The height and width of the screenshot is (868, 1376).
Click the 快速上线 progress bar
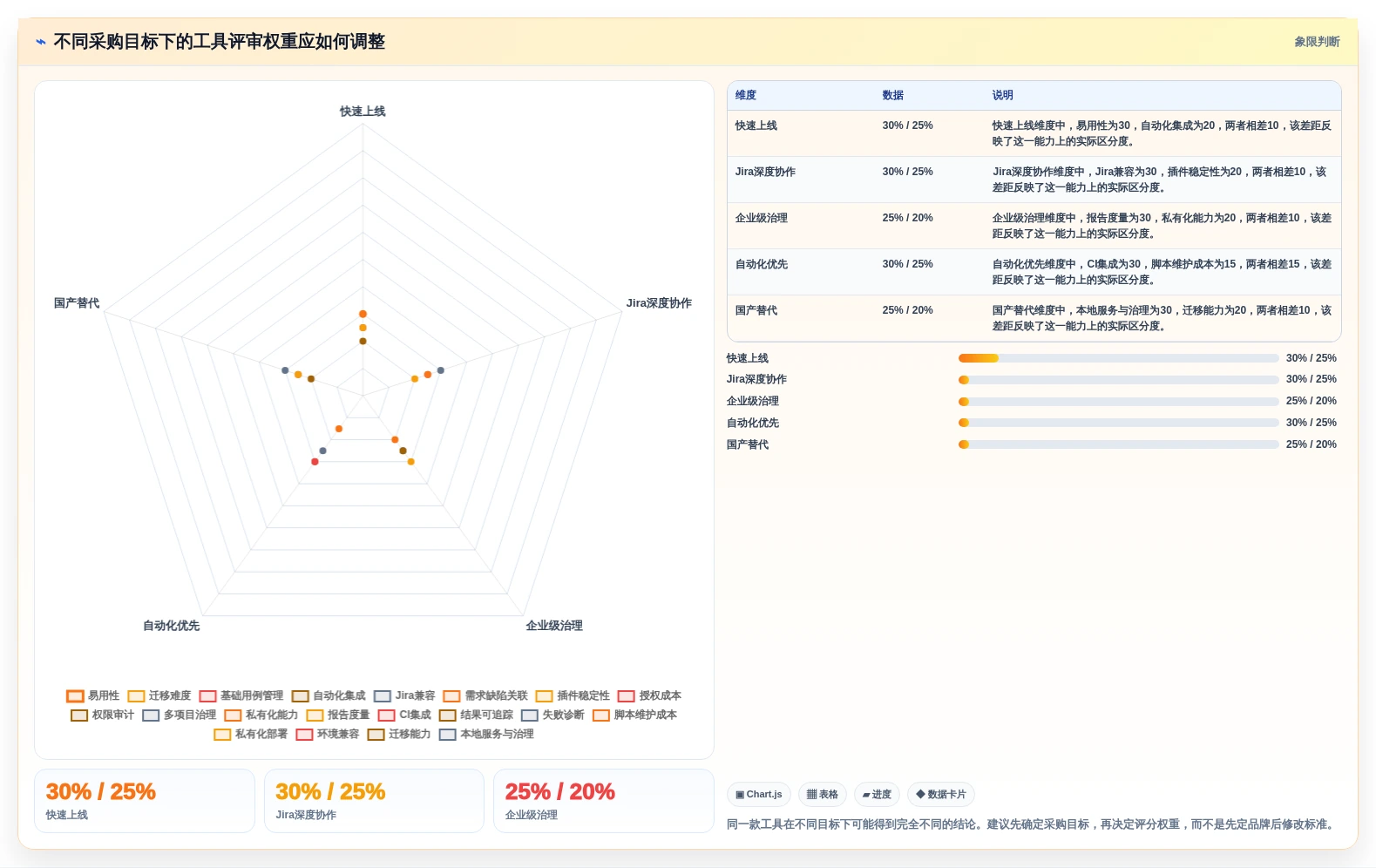pyautogui.click(x=1118, y=358)
